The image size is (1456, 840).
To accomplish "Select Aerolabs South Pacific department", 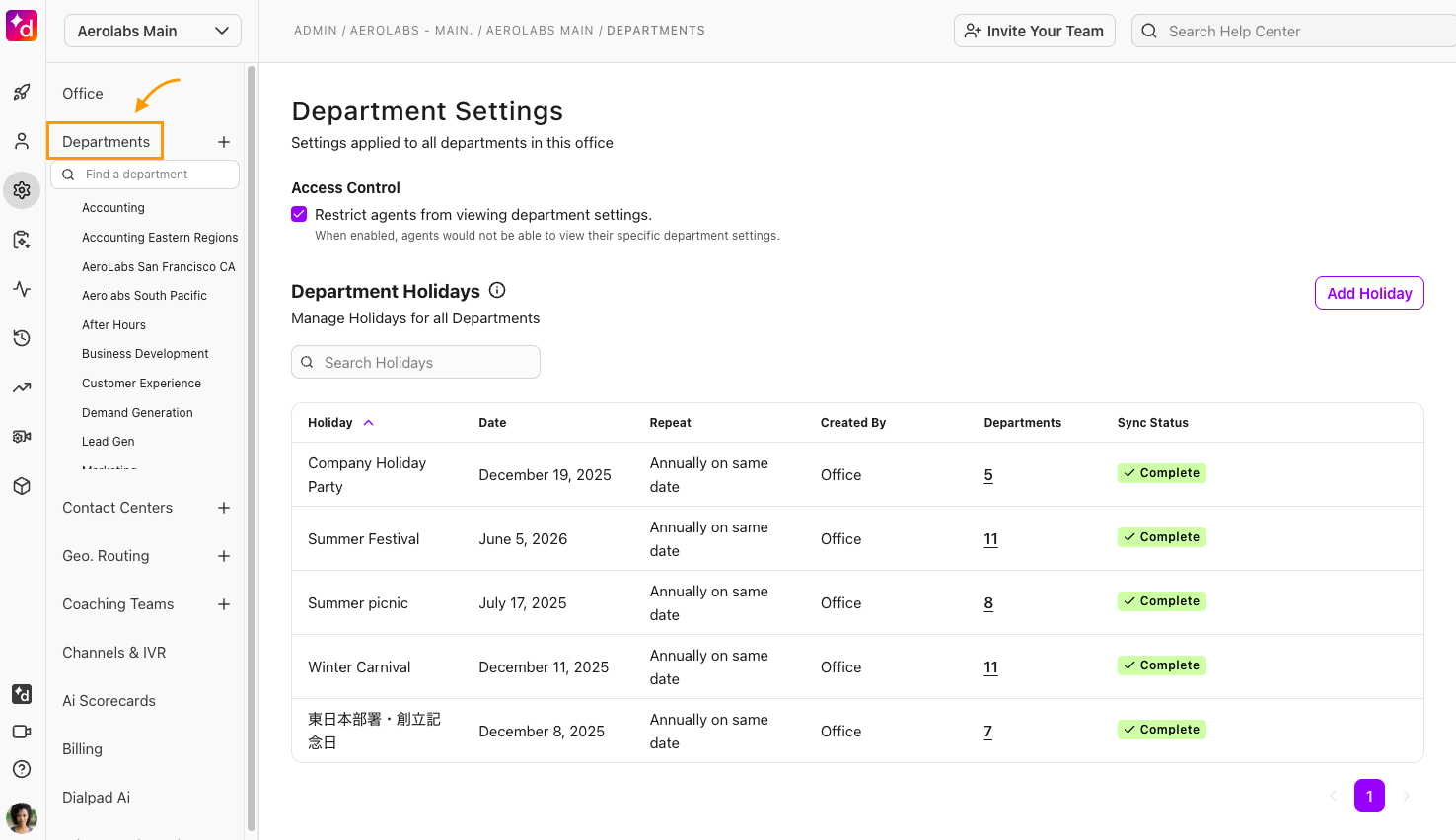I will [x=144, y=296].
